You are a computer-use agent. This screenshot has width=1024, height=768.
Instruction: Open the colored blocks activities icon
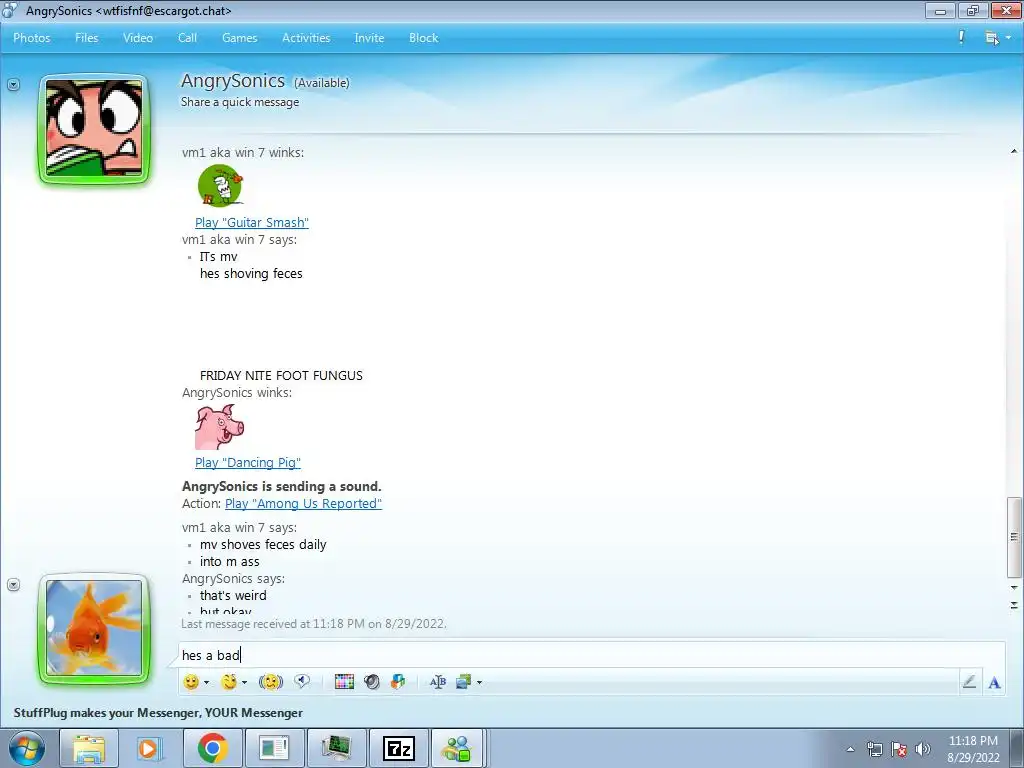[x=398, y=682]
